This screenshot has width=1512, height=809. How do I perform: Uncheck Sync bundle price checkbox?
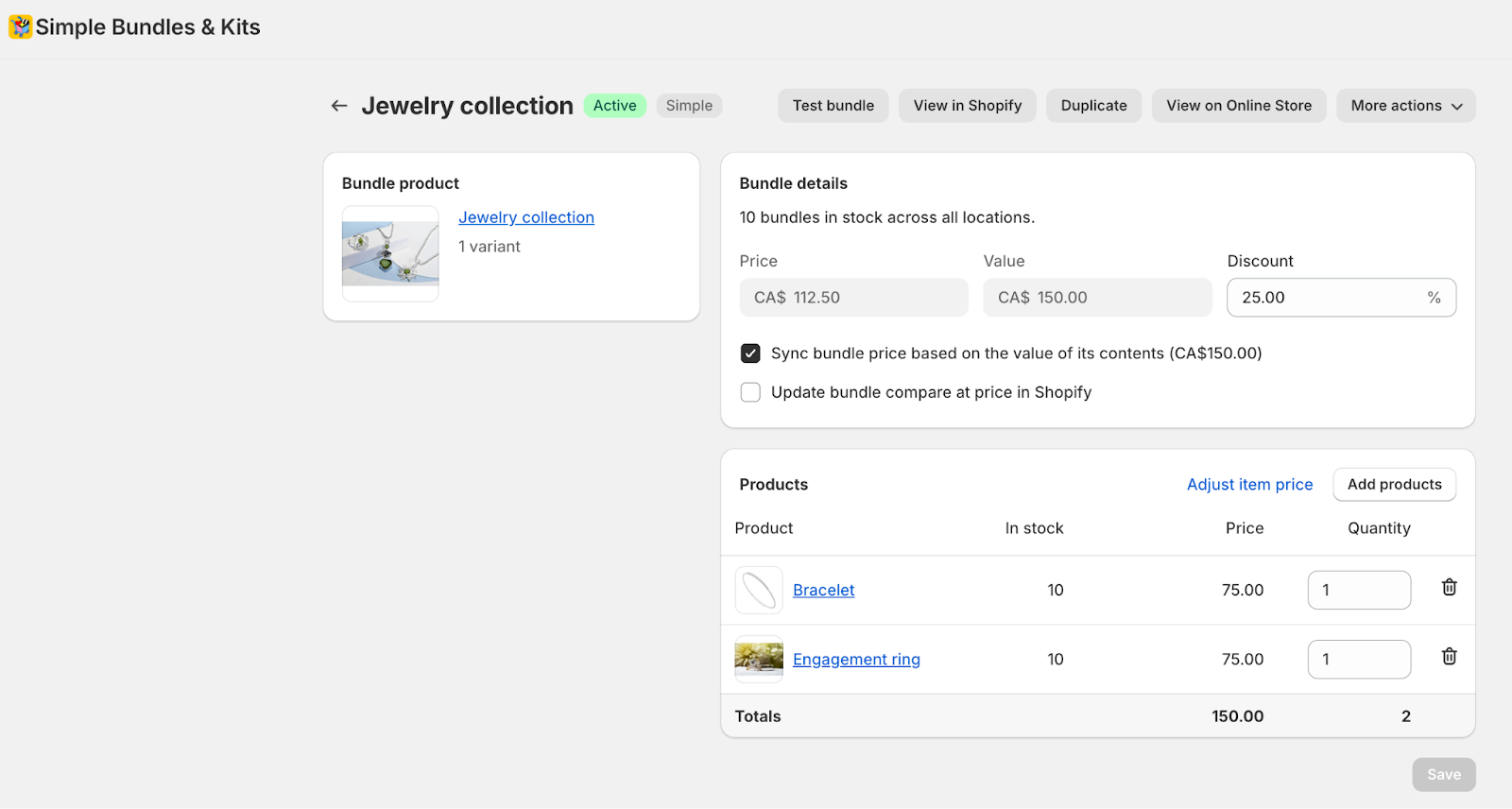click(x=750, y=353)
